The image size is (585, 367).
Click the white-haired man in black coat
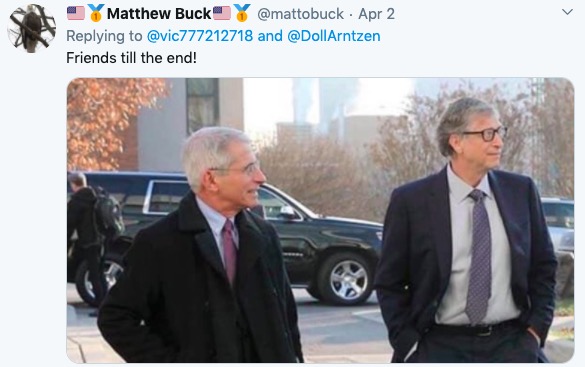point(201,246)
